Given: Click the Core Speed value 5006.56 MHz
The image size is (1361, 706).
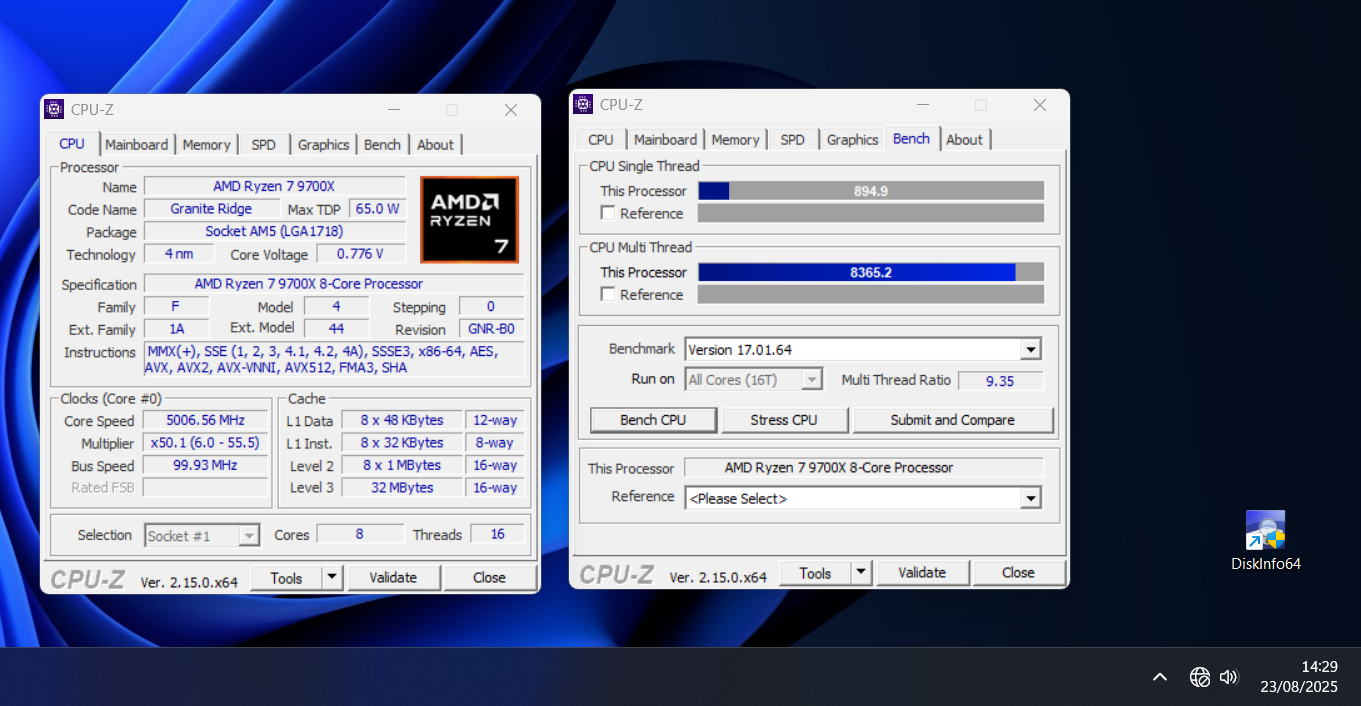Looking at the screenshot, I should 207,421.
